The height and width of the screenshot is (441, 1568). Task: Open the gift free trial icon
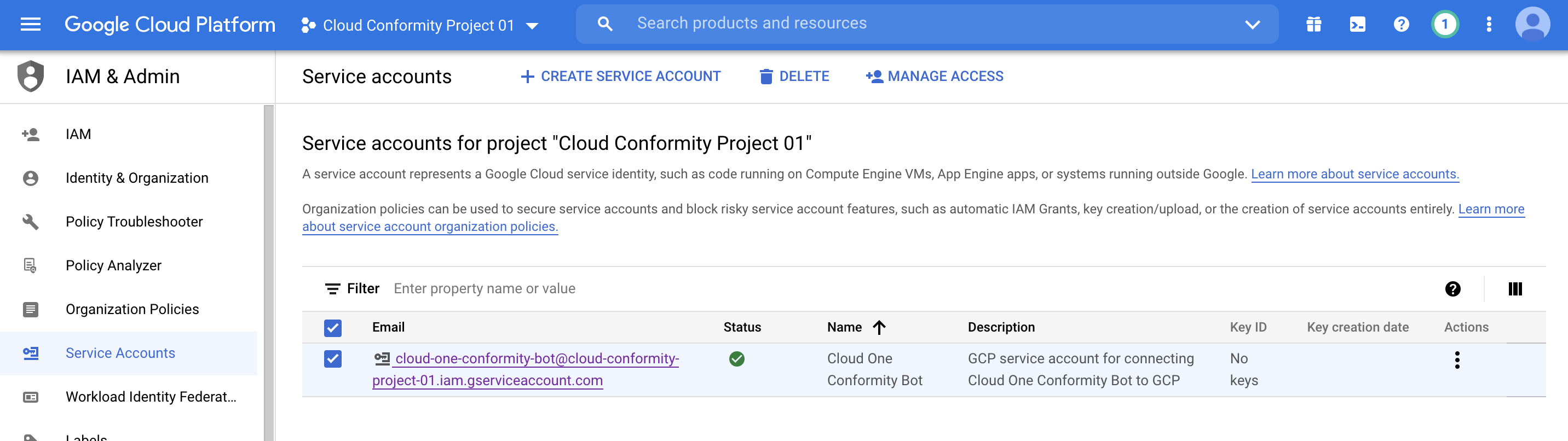(x=1313, y=24)
